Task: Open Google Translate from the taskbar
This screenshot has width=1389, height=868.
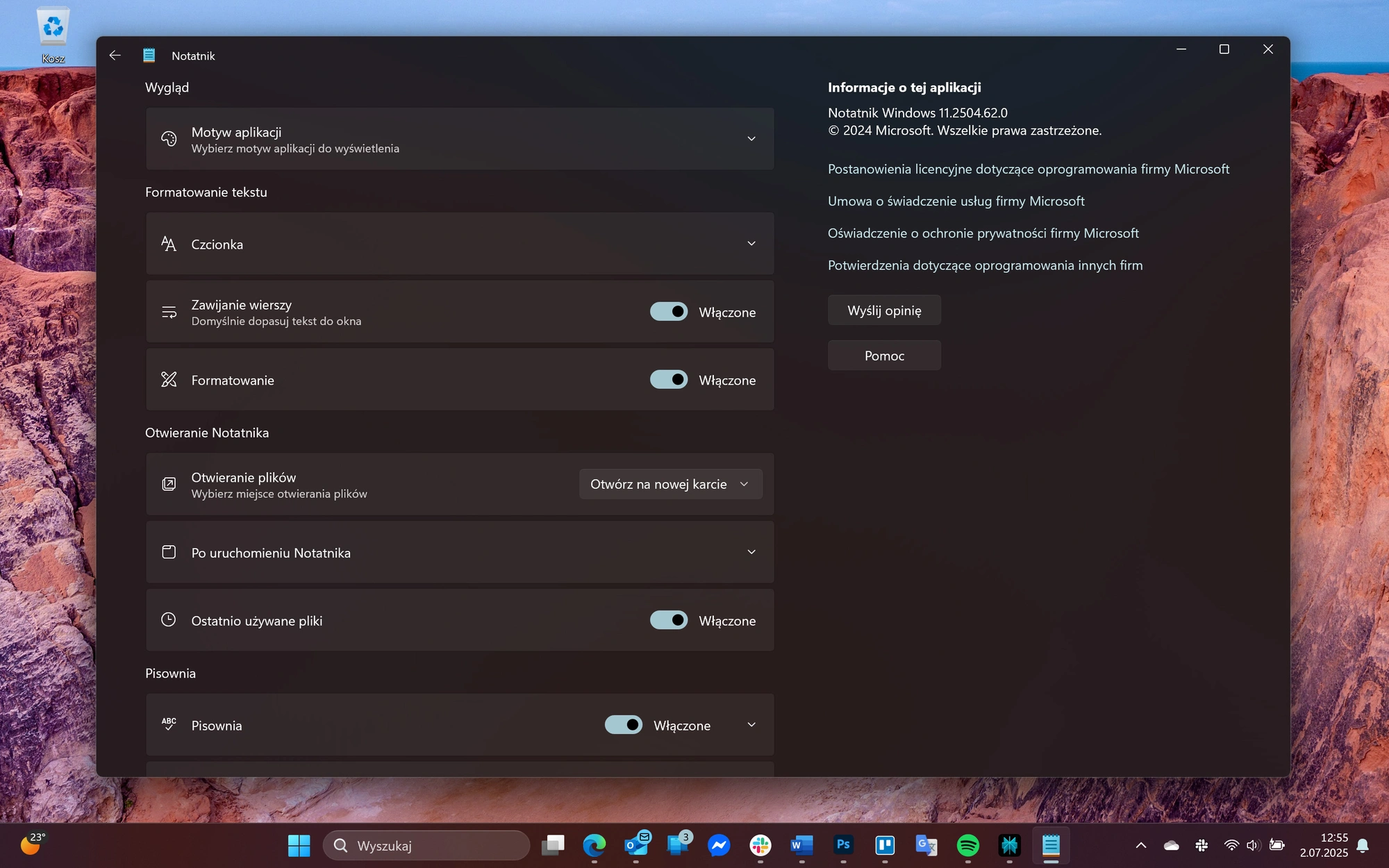Action: click(926, 845)
